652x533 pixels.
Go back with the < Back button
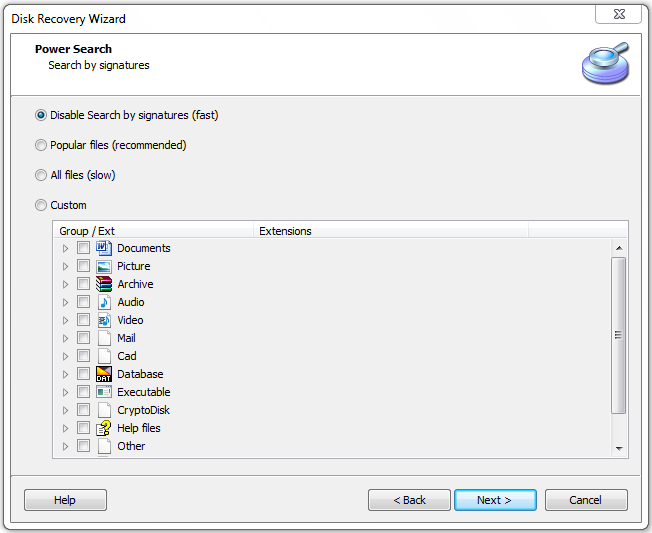coord(409,500)
